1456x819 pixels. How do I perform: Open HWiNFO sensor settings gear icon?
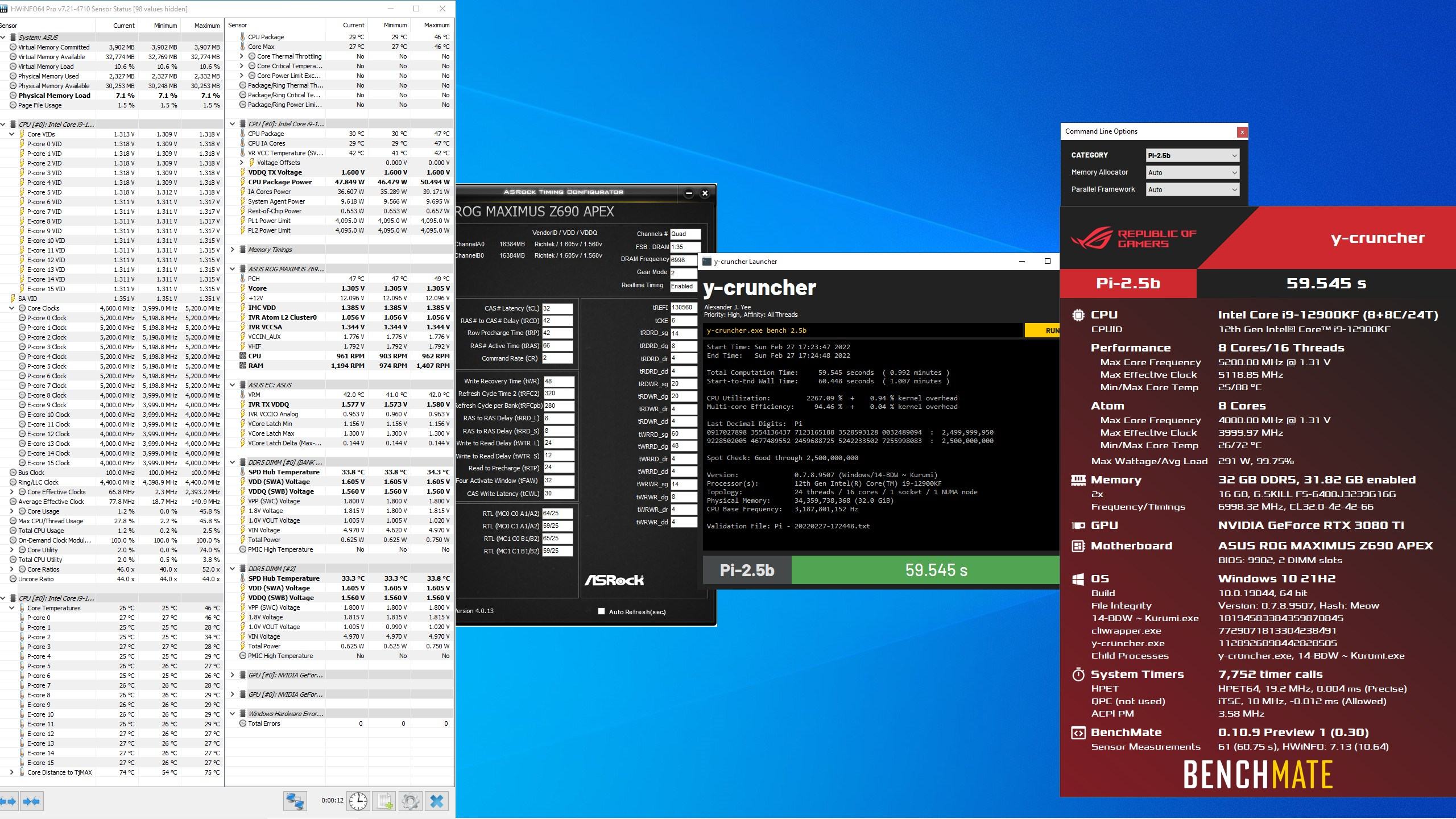pyautogui.click(x=410, y=801)
